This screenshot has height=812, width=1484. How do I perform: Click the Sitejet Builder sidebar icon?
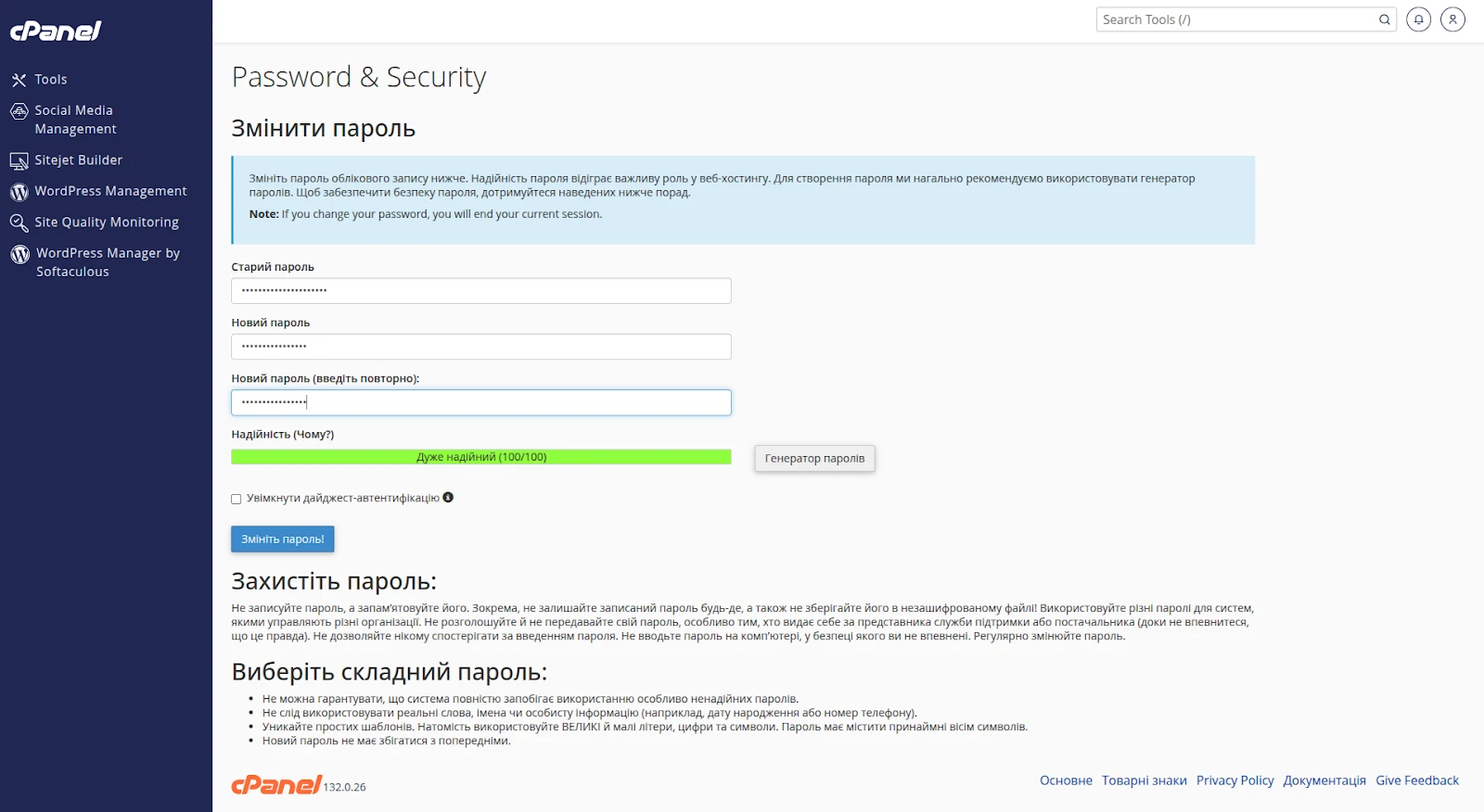coord(19,159)
